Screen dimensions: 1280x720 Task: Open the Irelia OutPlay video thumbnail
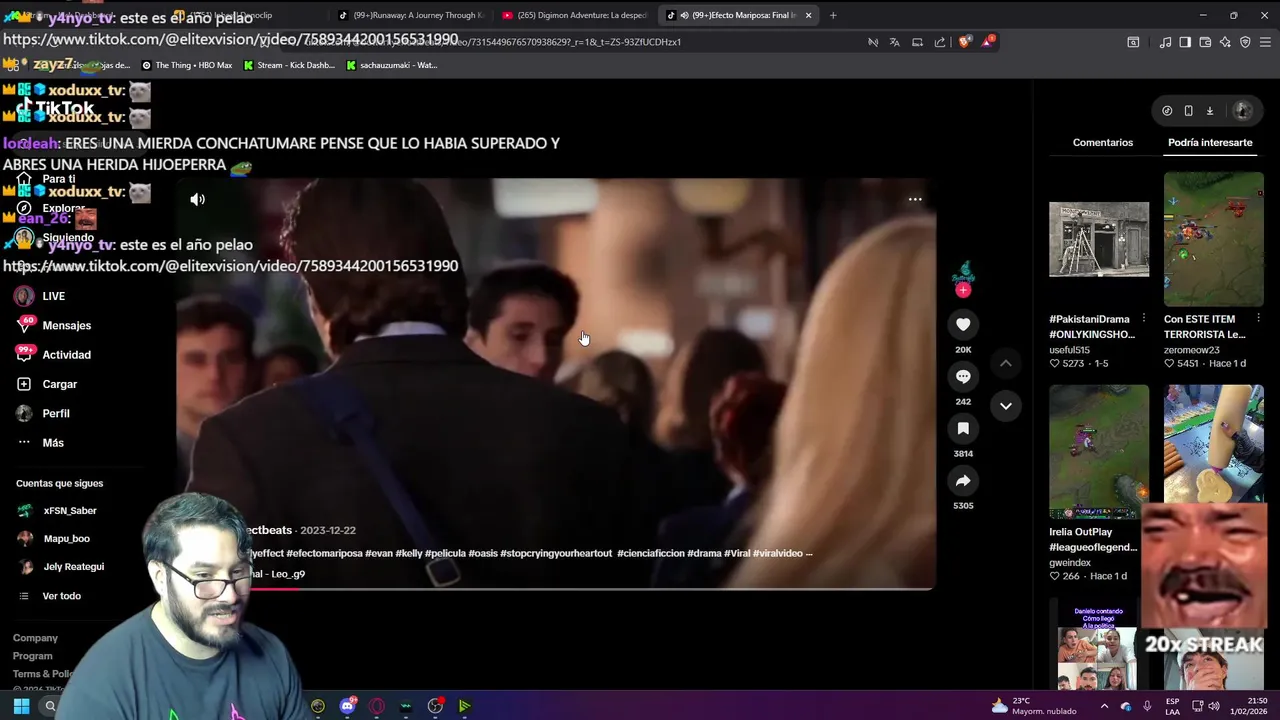click(x=1099, y=452)
